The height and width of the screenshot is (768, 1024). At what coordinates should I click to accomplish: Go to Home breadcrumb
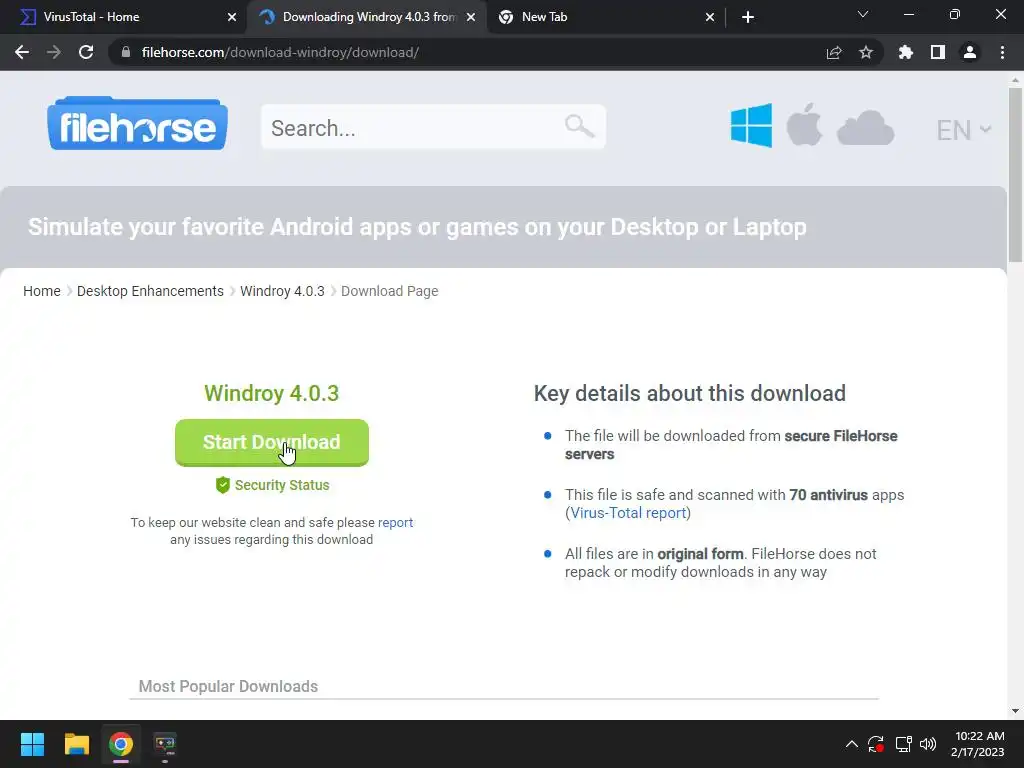pyautogui.click(x=42, y=291)
